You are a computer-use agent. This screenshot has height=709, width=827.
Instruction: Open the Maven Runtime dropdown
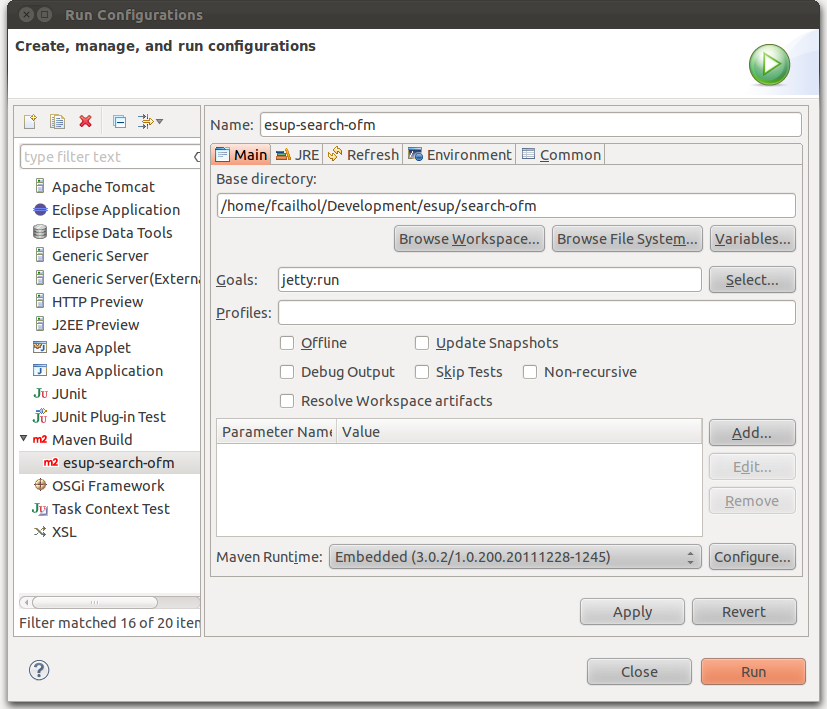point(515,557)
